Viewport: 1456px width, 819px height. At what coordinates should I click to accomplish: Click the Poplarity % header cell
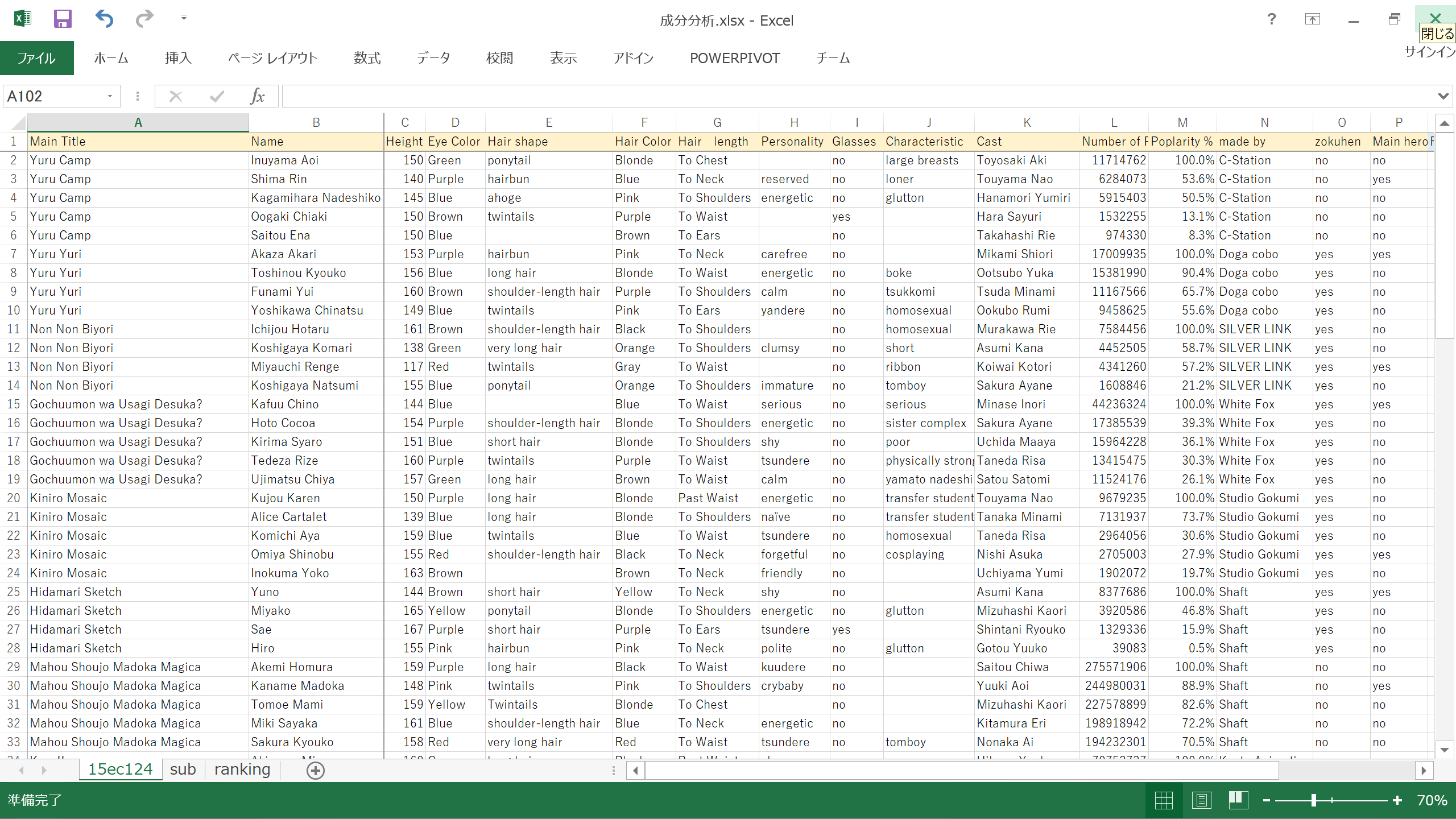point(1182,142)
